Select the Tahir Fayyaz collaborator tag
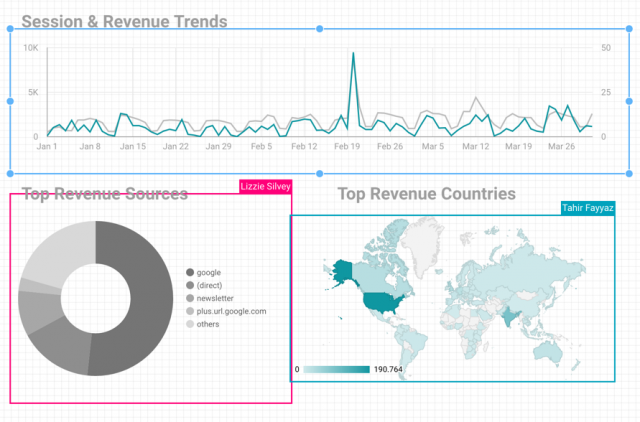Screen dimensions: 640x422 pos(588,208)
